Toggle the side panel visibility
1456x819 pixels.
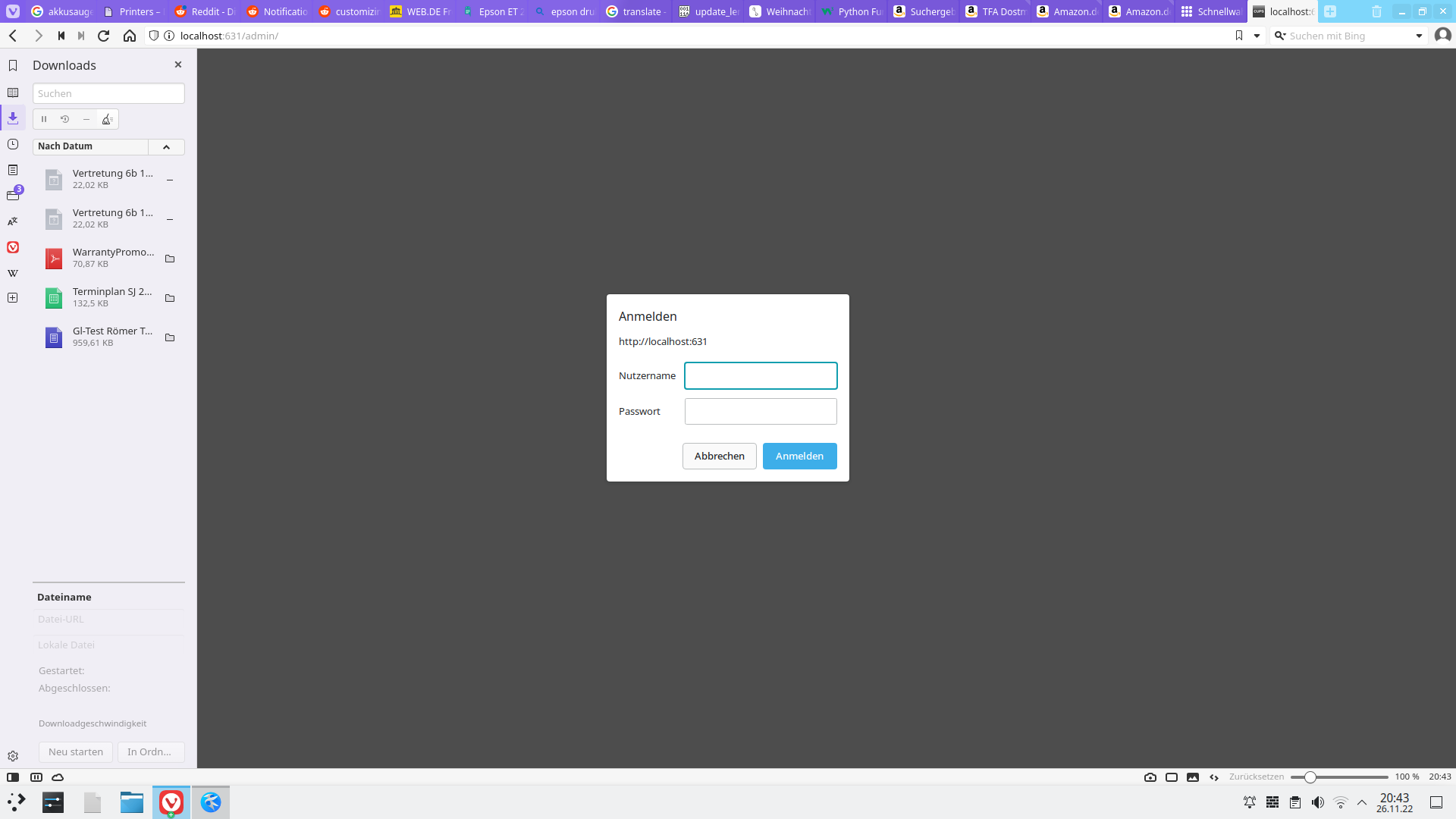[13, 777]
